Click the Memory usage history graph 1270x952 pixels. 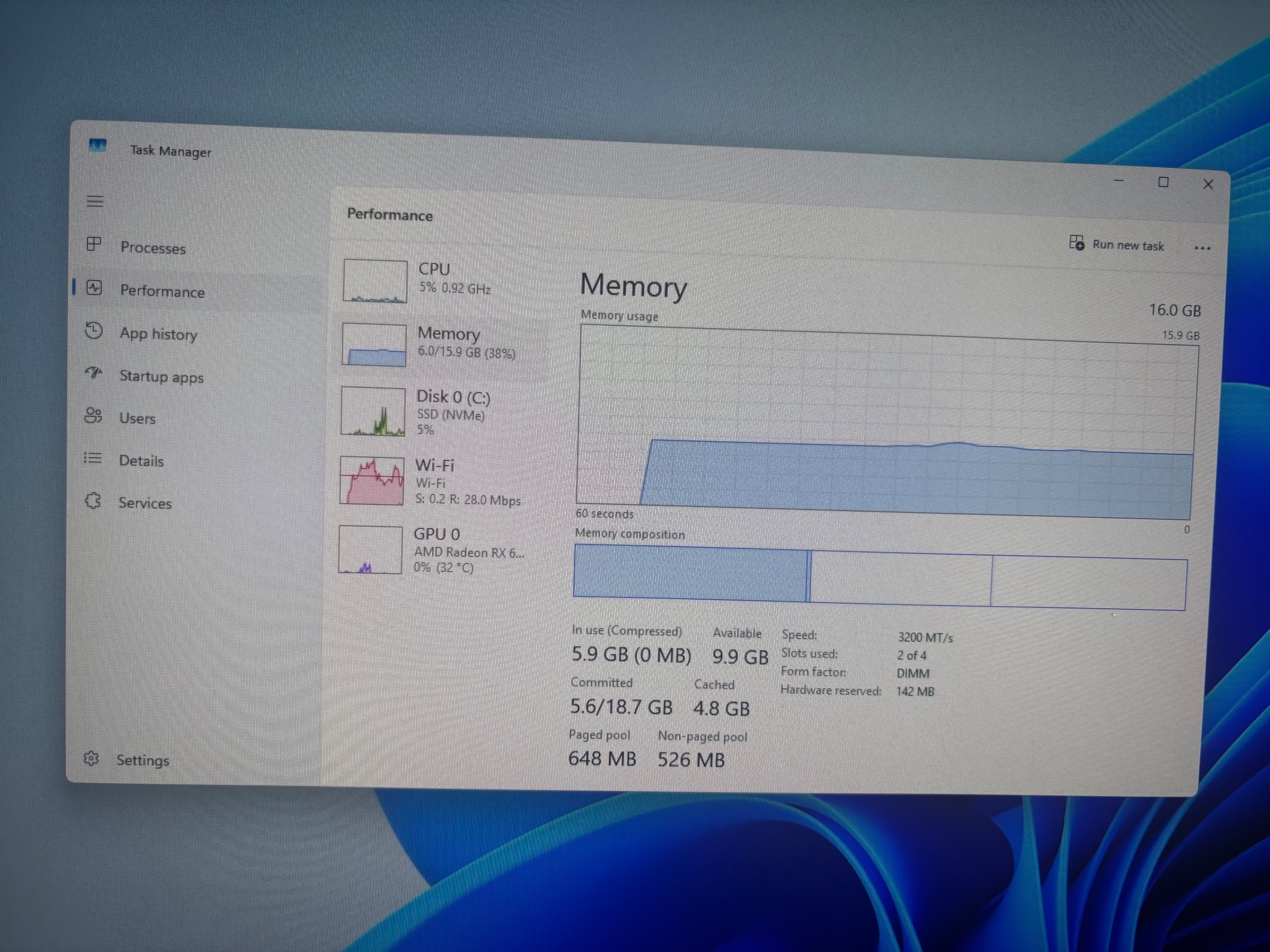887,423
